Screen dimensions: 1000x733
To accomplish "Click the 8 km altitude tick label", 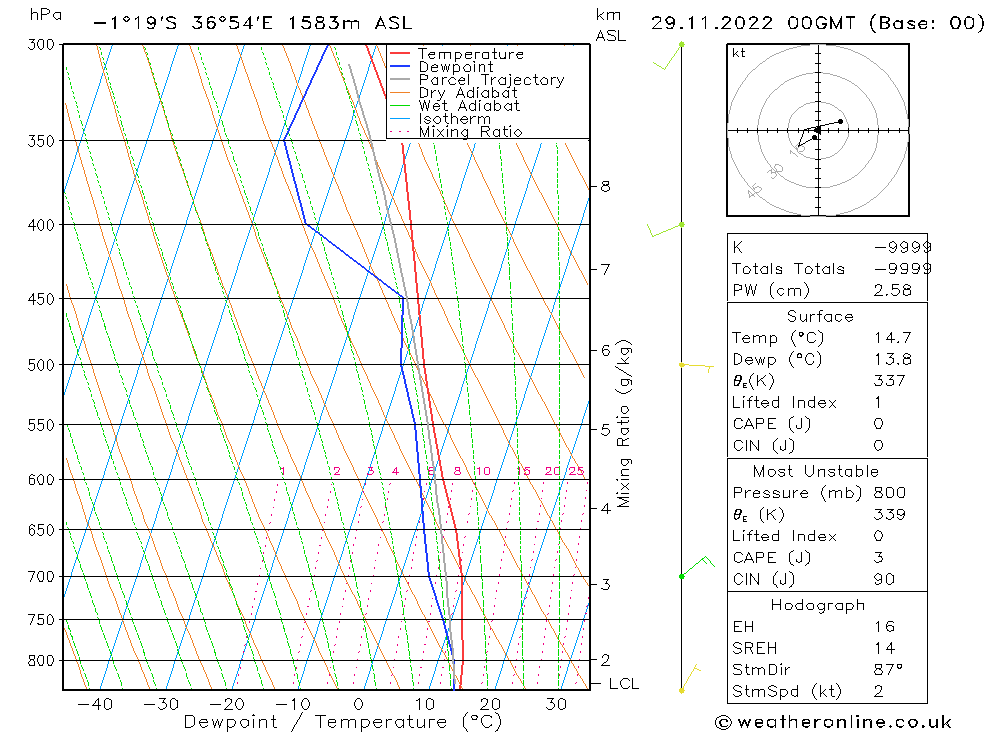I will coord(605,186).
